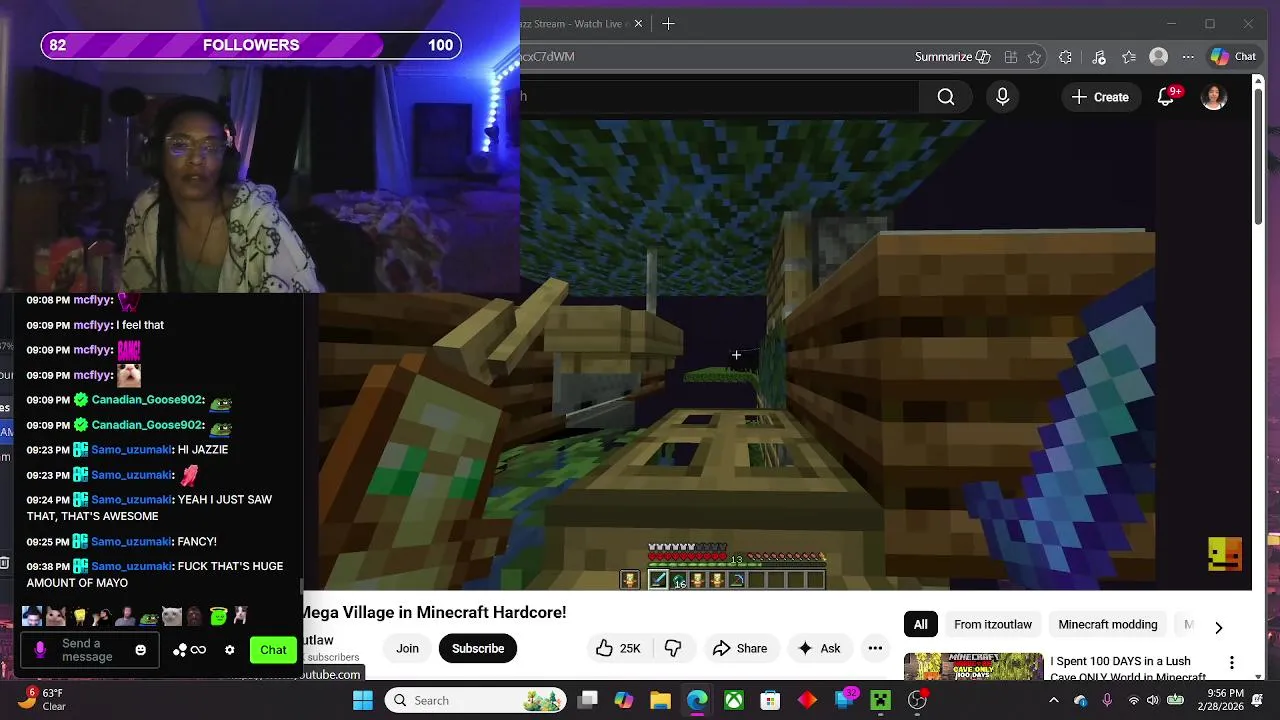Open Microsoft Edge from the taskbar
The width and height of the screenshot is (1280, 720).
[697, 700]
